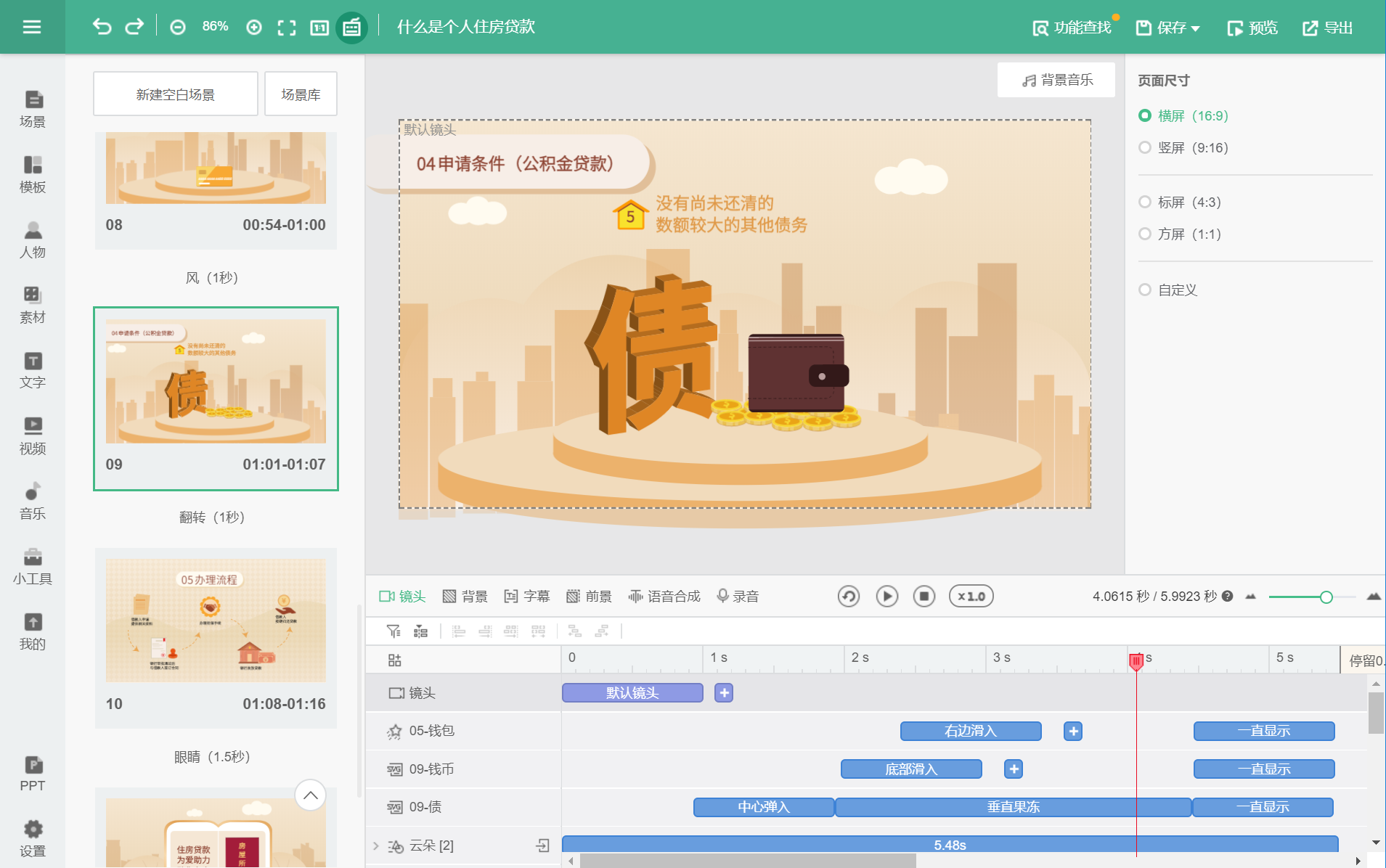Open the 我的 uploads panel
Image resolution: width=1386 pixels, height=868 pixels.
coord(33,631)
